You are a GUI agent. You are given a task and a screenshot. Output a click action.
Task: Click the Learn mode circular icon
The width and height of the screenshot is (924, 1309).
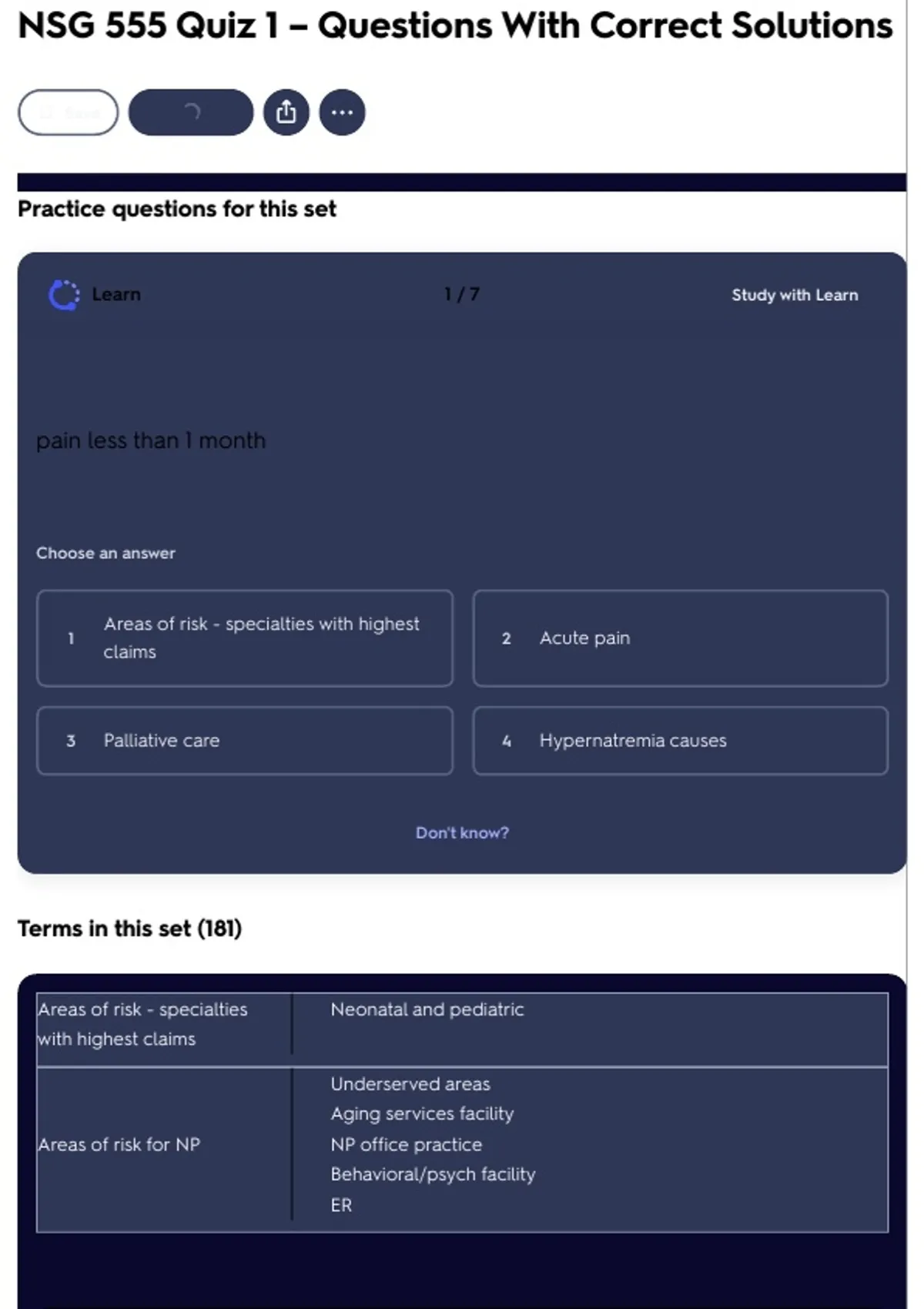(x=64, y=295)
